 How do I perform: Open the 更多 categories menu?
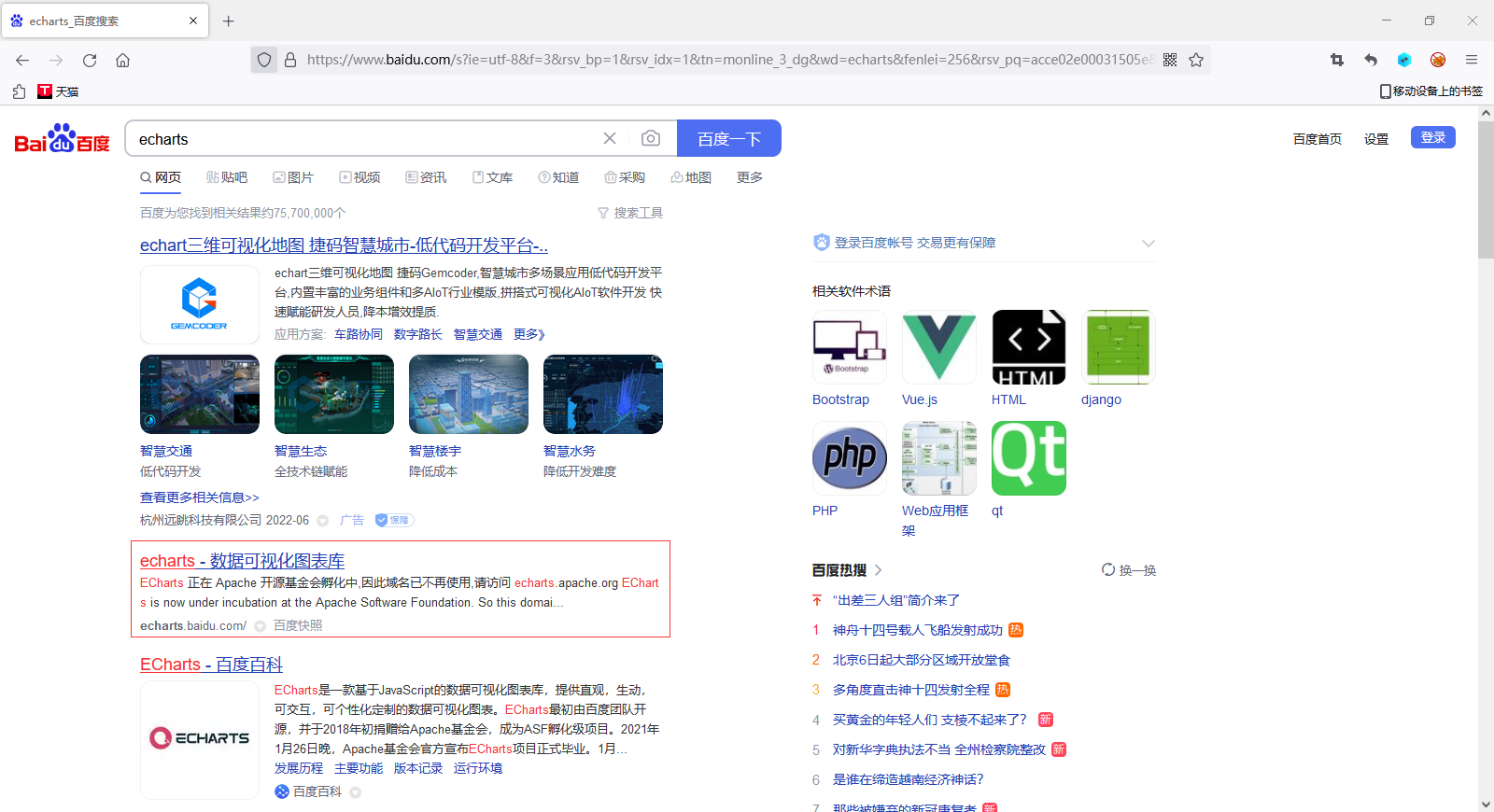(x=750, y=177)
